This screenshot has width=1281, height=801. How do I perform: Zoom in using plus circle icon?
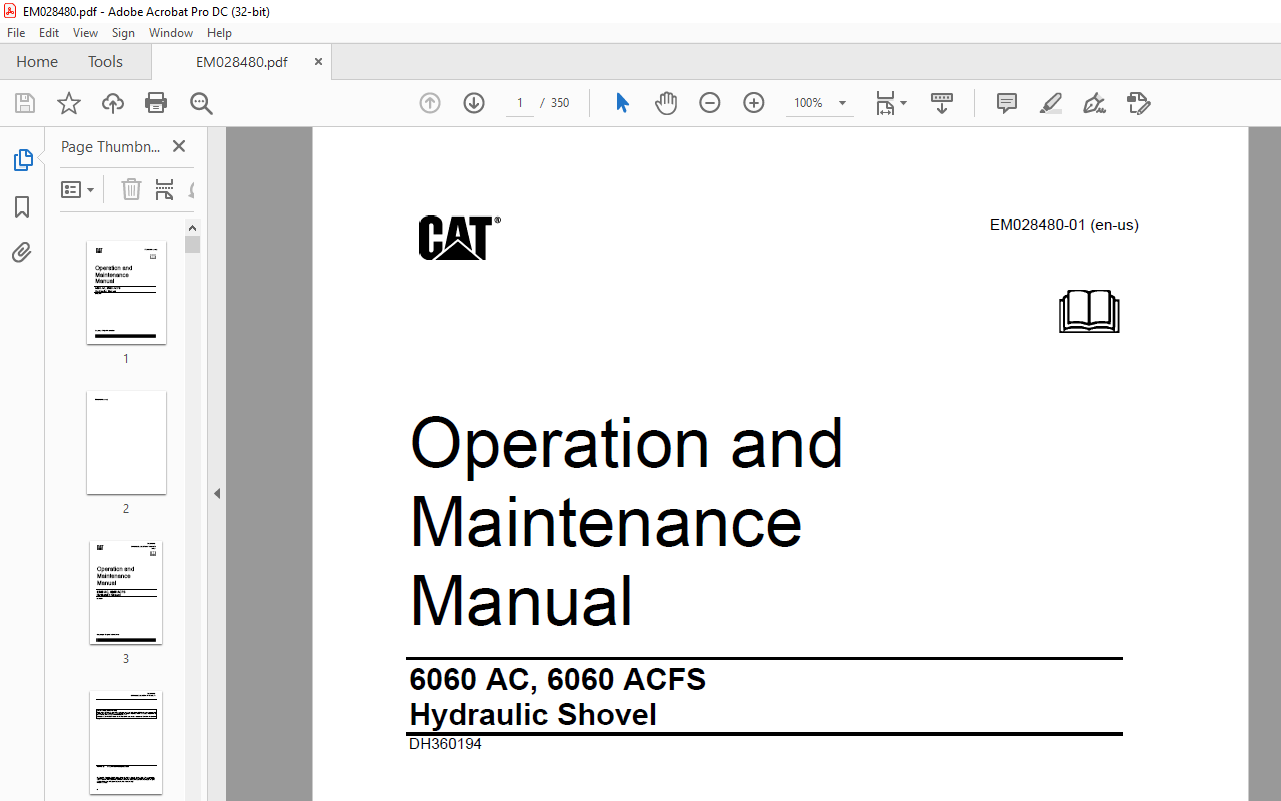tap(754, 103)
